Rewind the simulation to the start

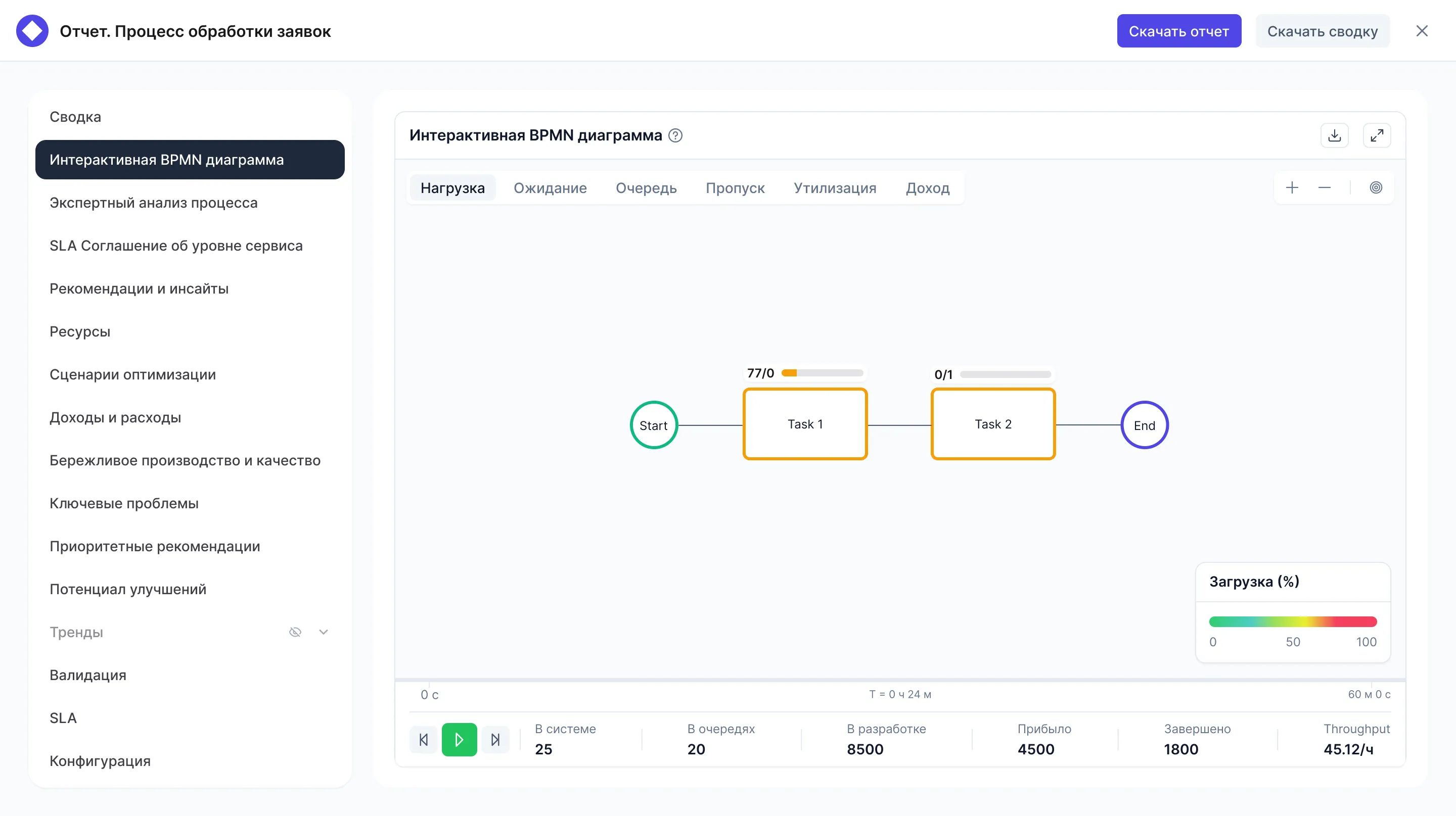pos(423,739)
